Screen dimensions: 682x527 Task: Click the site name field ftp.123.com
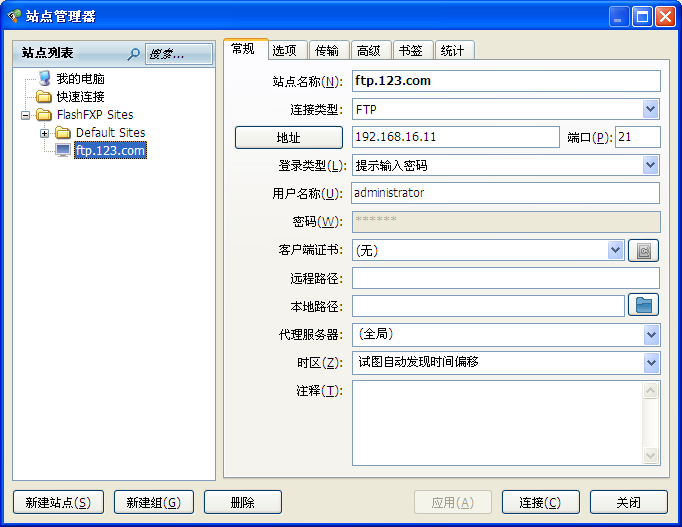point(506,81)
